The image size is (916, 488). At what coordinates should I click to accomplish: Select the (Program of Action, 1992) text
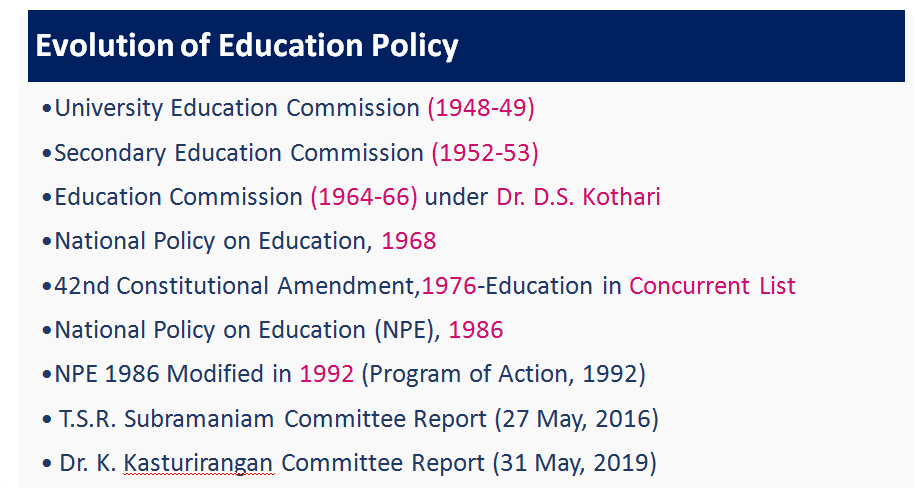(504, 374)
